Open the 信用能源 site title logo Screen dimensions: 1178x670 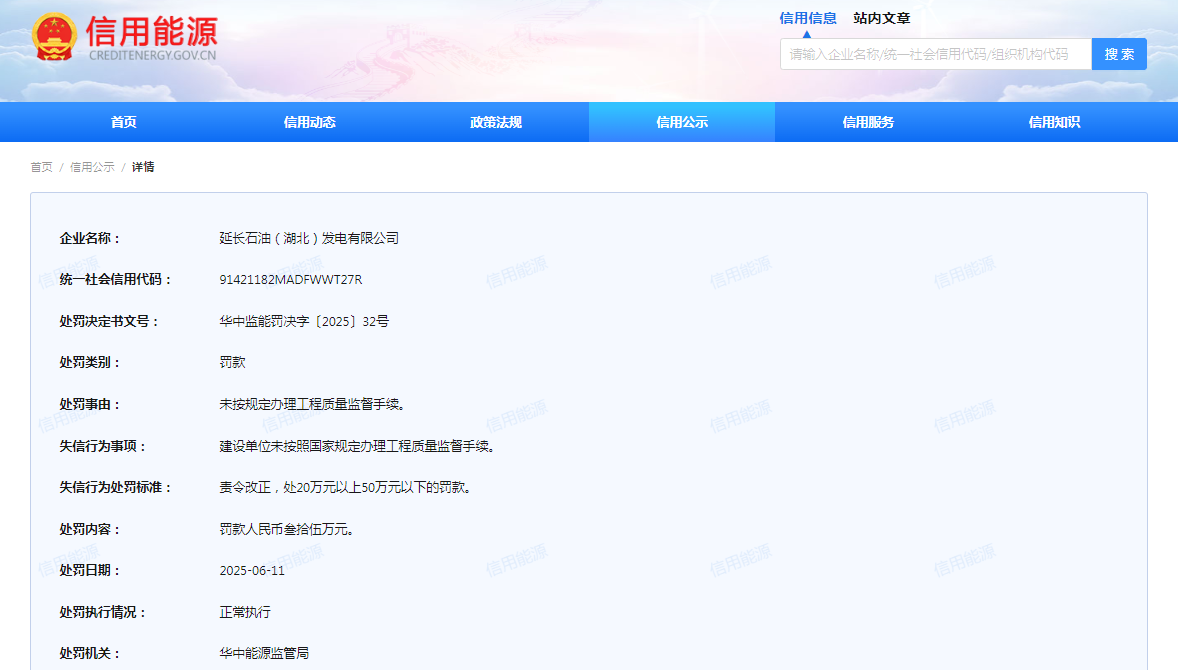(152, 37)
